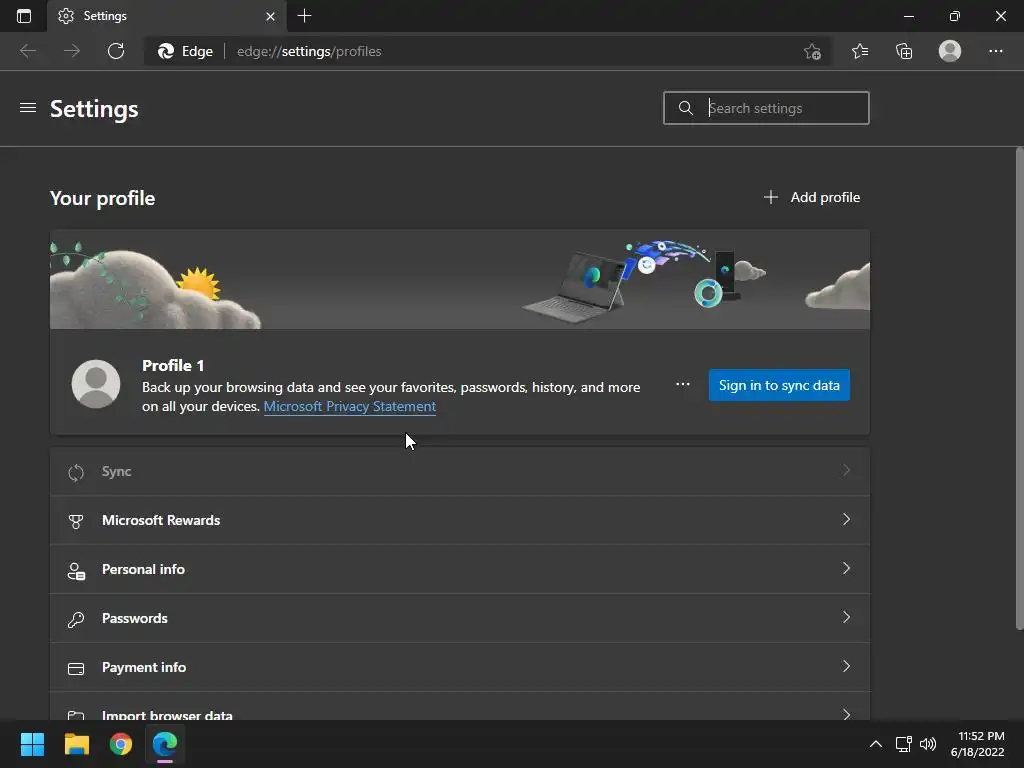The image size is (1024, 768).
Task: Click Microsoft Edge taskbar icon
Action: pyautogui.click(x=165, y=744)
